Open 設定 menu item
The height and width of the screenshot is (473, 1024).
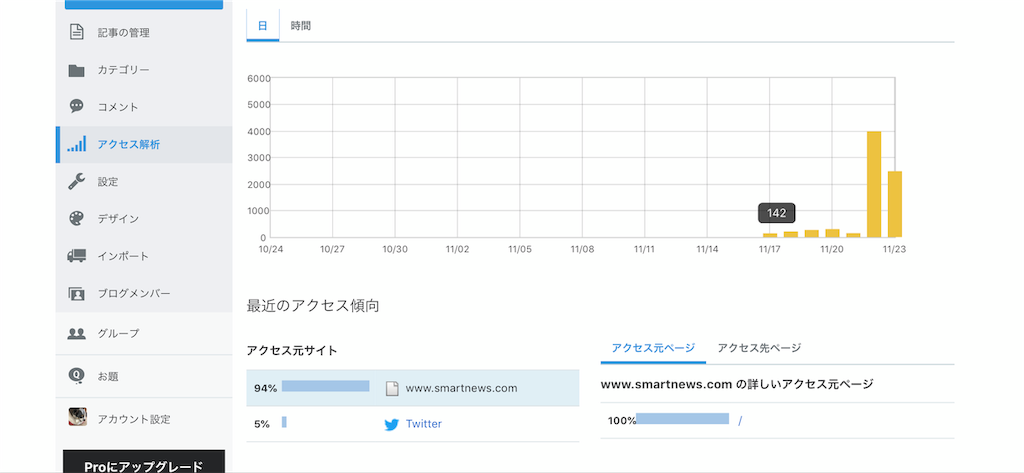coord(144,182)
